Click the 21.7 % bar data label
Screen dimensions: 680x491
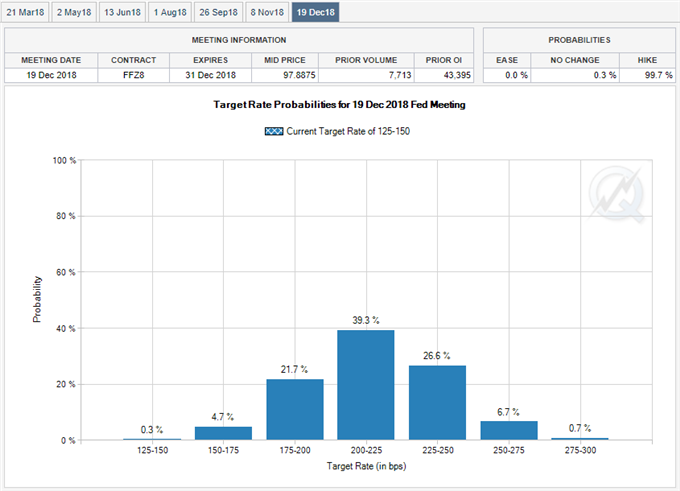point(294,370)
